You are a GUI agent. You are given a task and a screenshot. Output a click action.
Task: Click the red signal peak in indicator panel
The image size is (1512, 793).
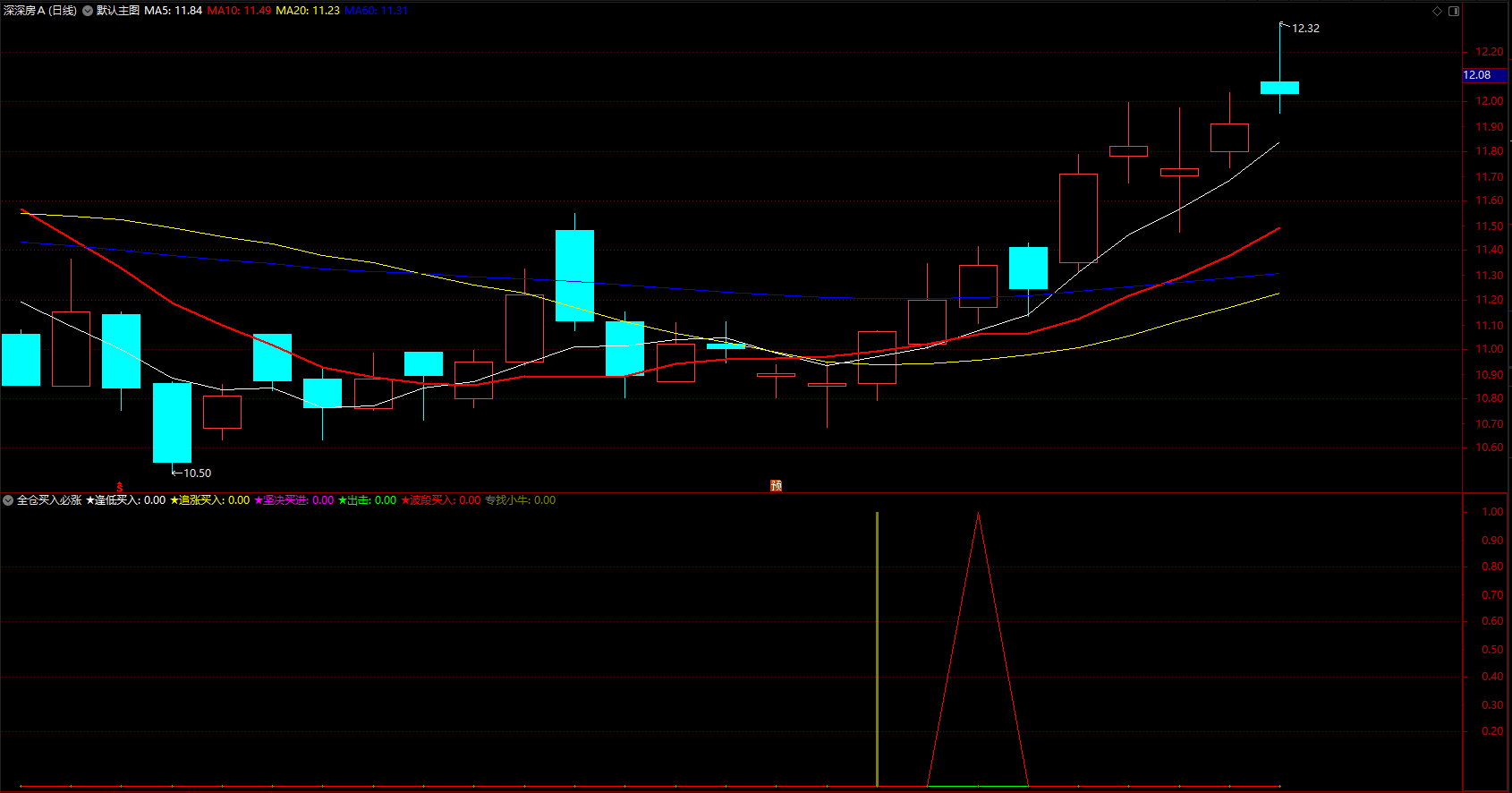tap(978, 515)
